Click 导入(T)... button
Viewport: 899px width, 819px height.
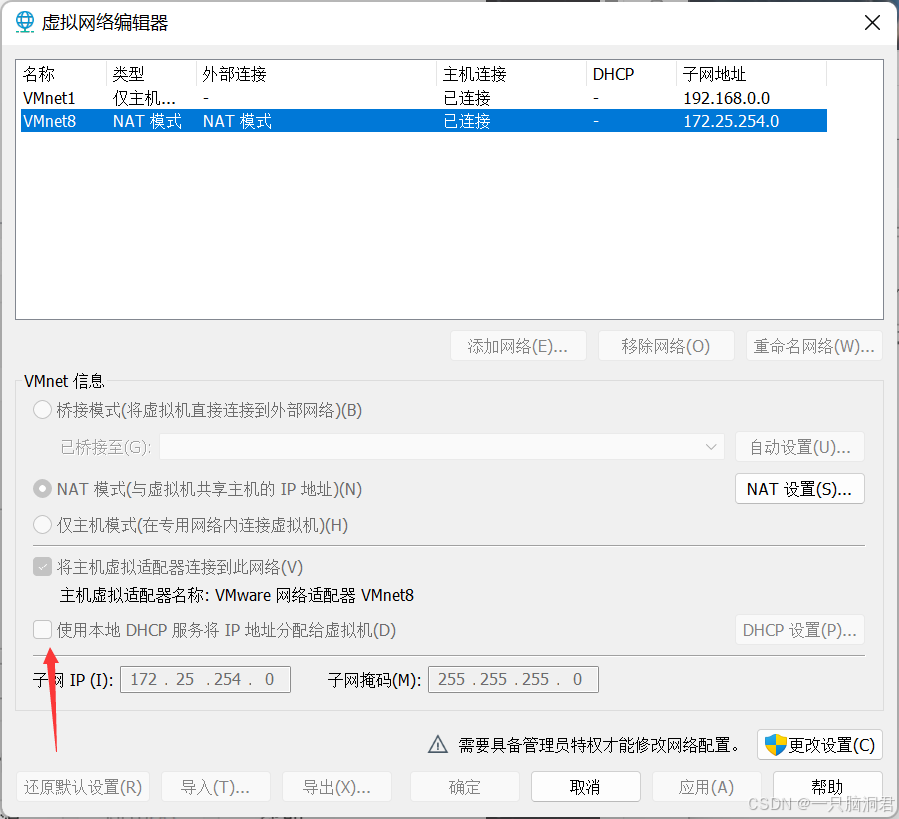(216, 787)
